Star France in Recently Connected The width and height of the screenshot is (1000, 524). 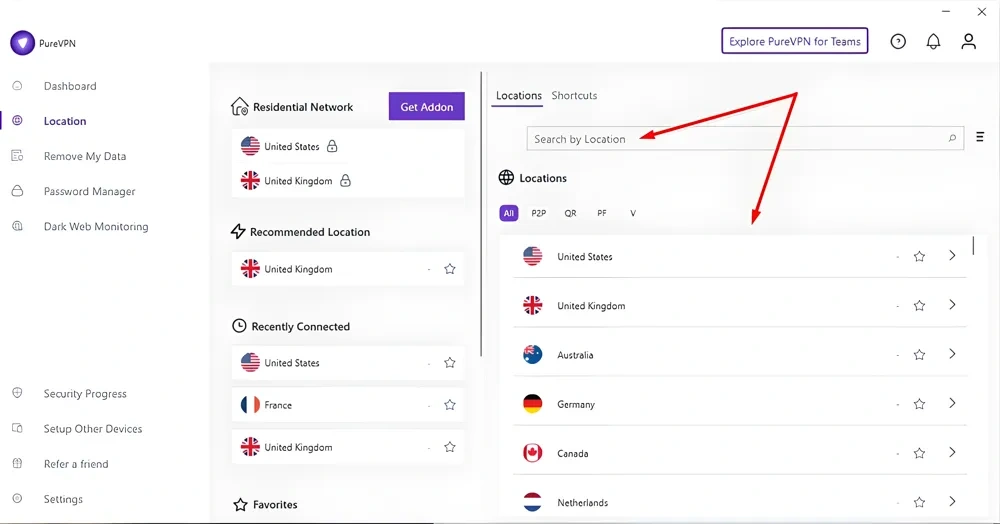(450, 404)
